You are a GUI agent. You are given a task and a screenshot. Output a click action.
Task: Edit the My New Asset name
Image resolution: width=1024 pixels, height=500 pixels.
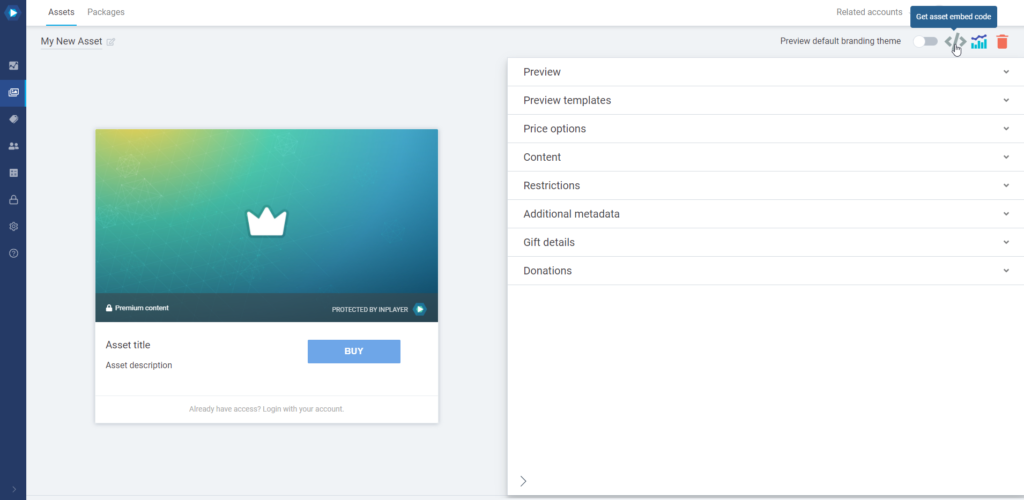coord(111,42)
